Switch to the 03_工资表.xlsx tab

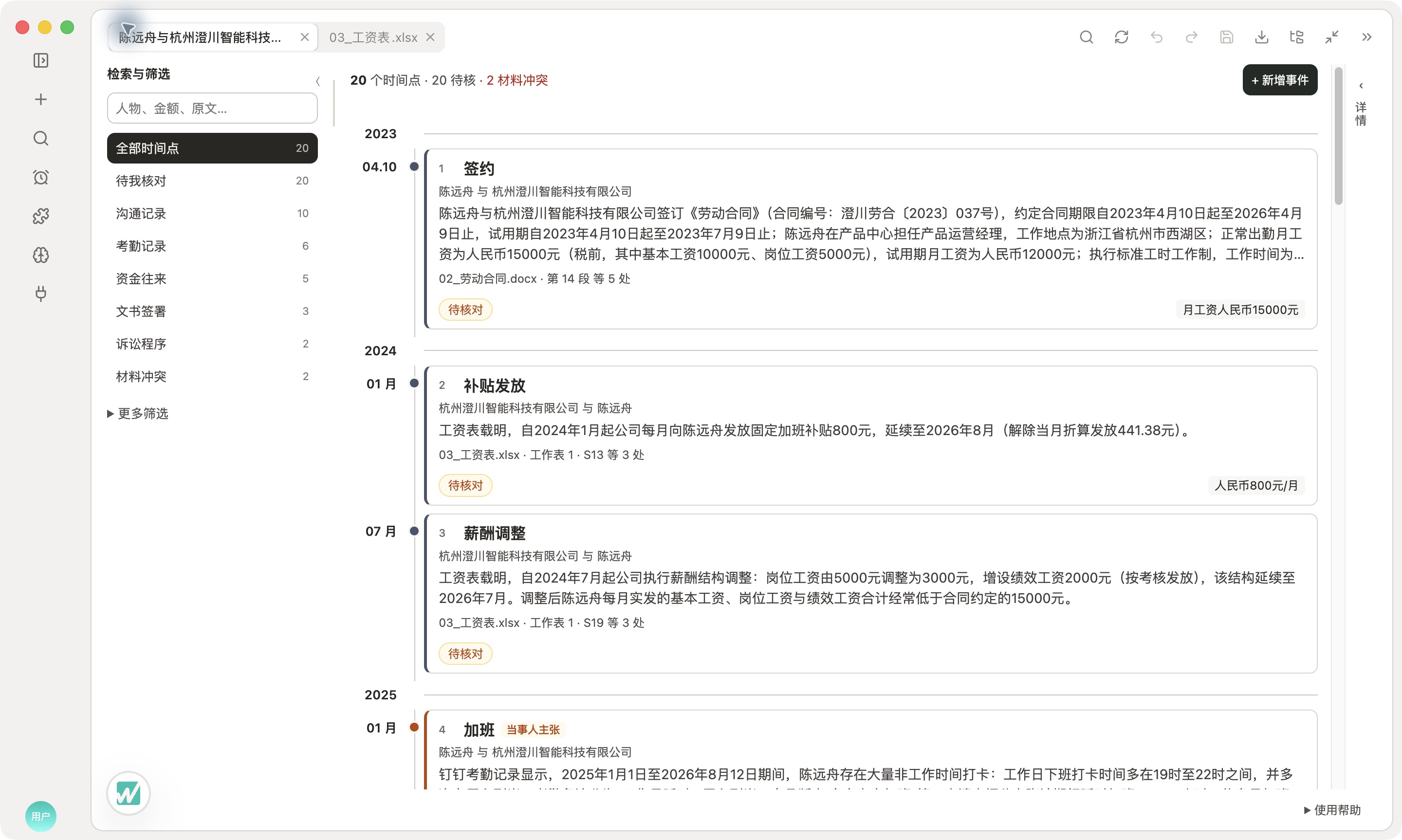tap(373, 37)
